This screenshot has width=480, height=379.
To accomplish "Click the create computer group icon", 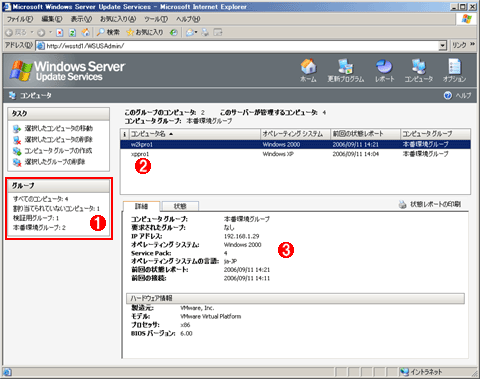I will click(17, 151).
